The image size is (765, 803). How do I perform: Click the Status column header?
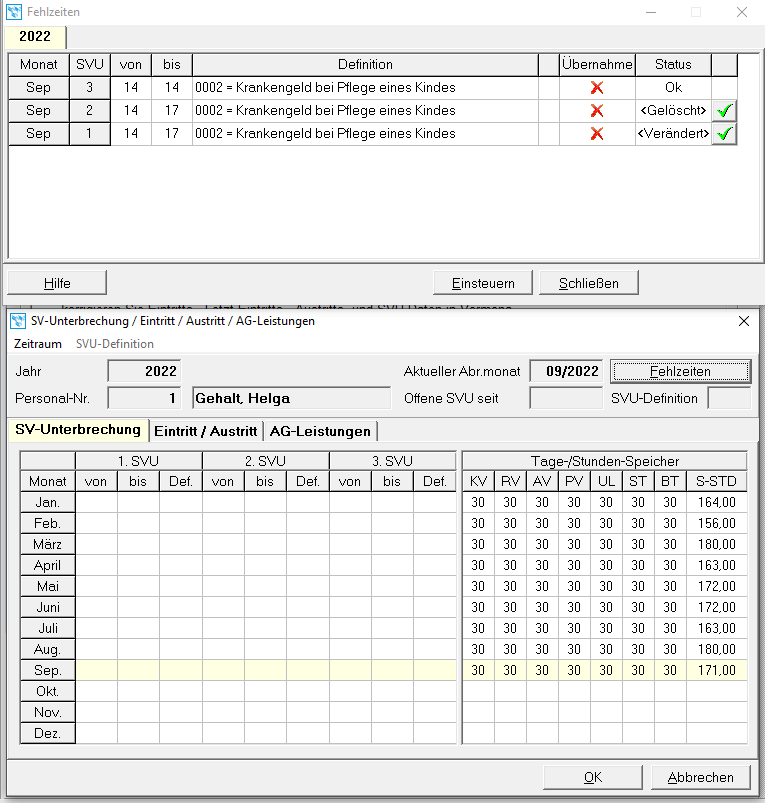pyautogui.click(x=673, y=65)
